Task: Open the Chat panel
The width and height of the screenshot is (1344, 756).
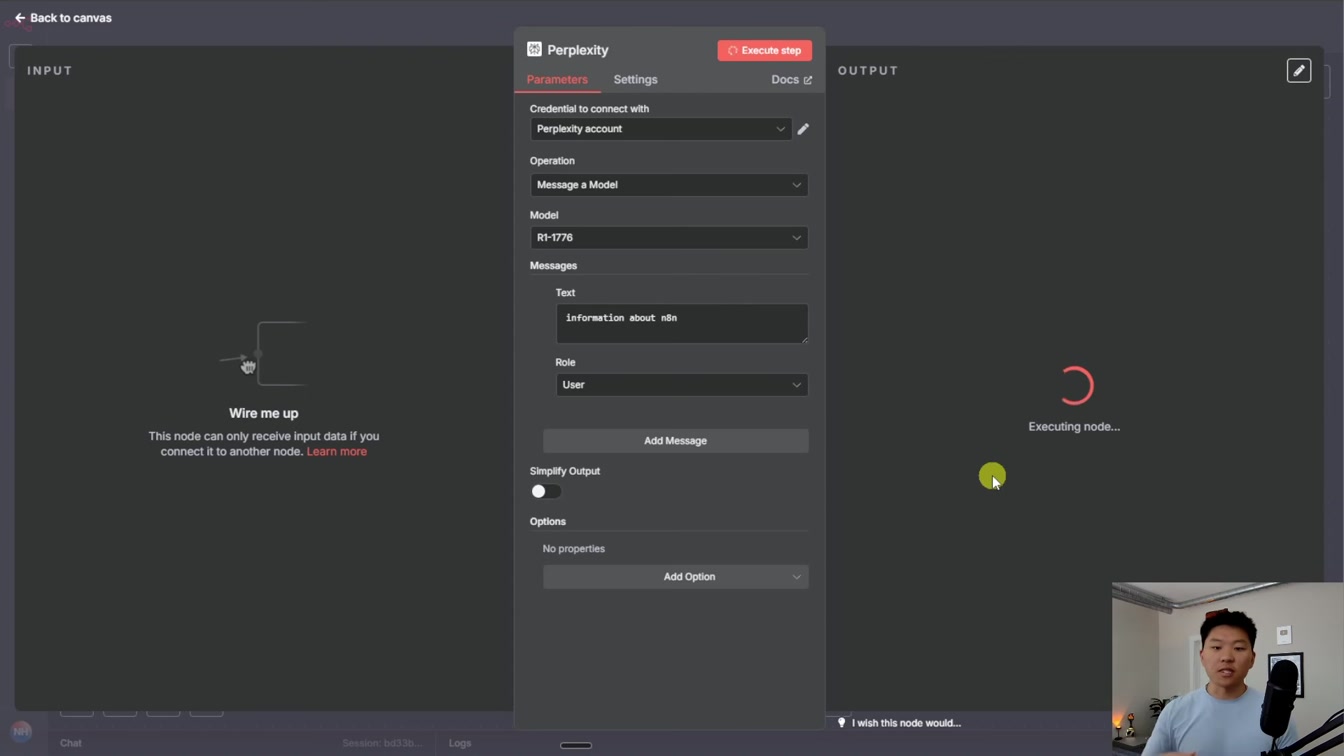Action: pos(71,743)
